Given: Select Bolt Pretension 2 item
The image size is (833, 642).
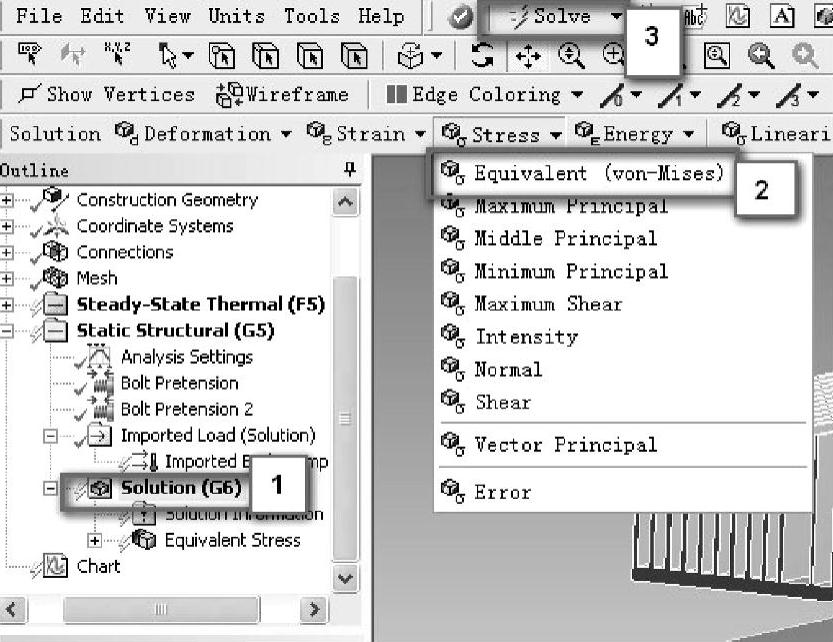Looking at the screenshot, I should coord(186,409).
